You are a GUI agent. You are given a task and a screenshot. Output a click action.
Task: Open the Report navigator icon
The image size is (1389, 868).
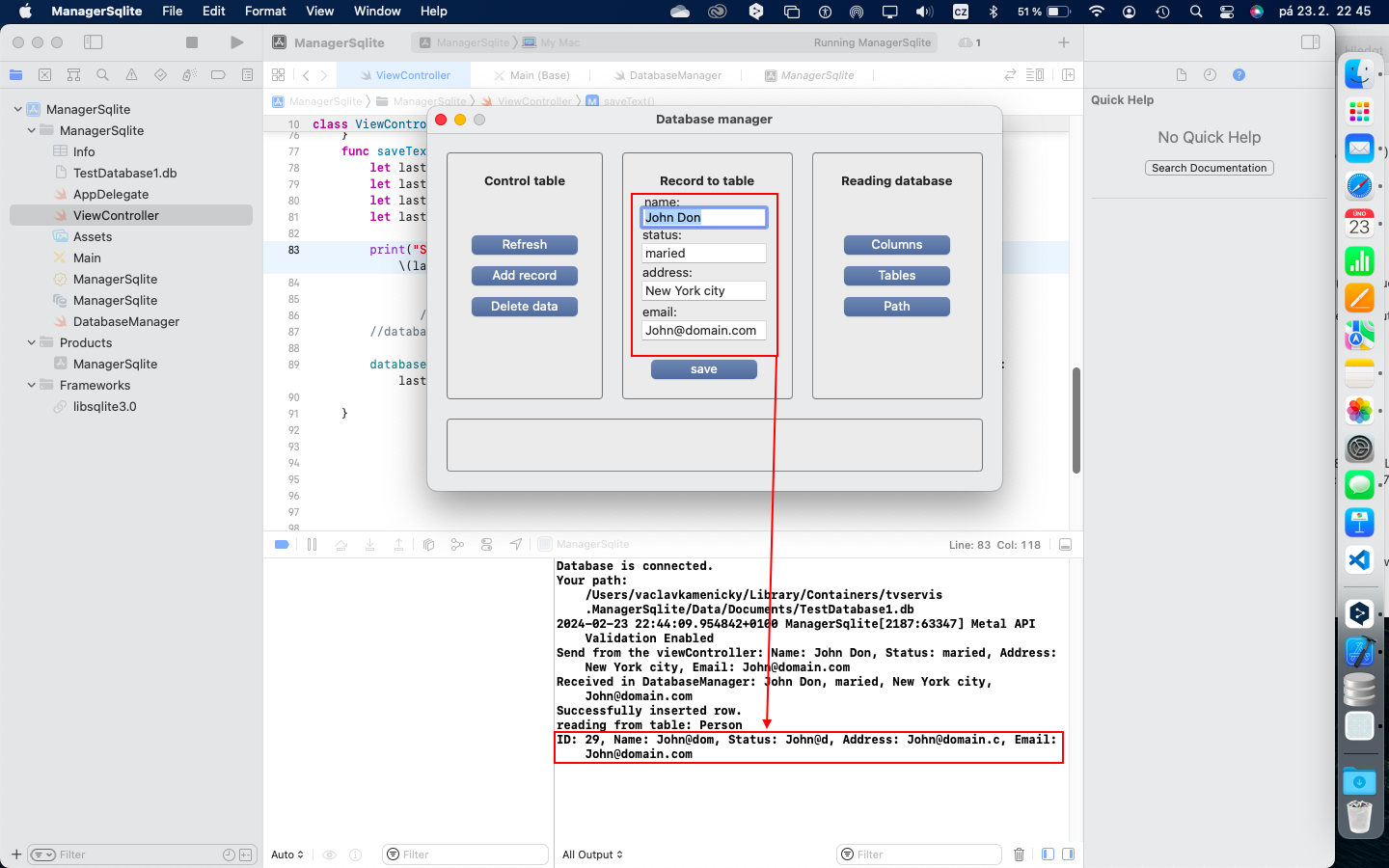247,75
